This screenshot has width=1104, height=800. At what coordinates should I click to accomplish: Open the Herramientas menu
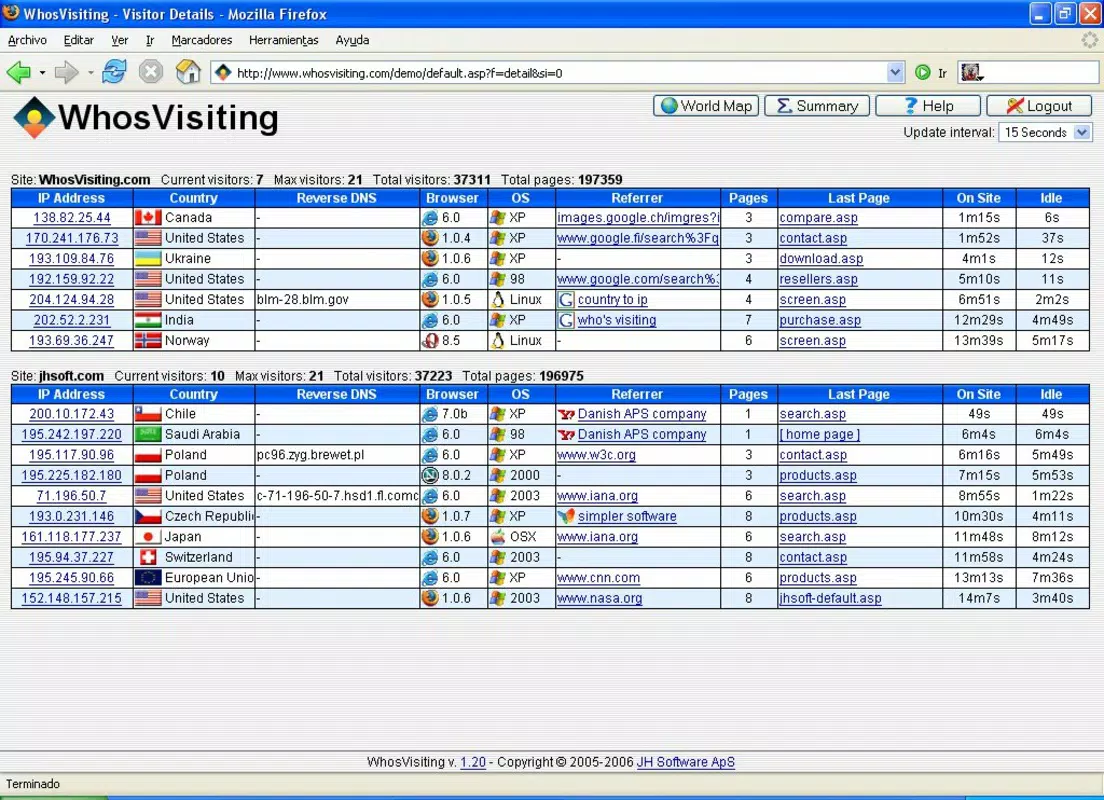click(x=284, y=40)
